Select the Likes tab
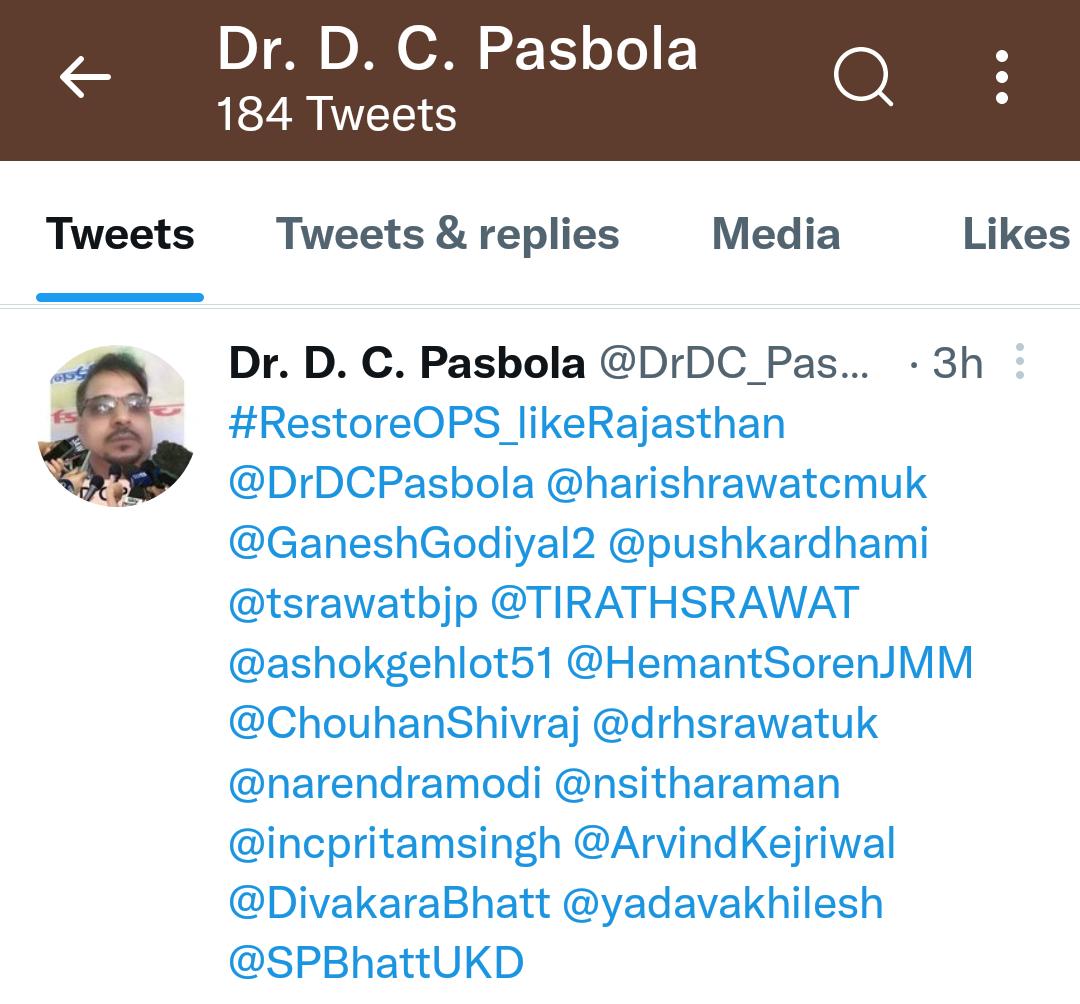Viewport: 1080px width, 1004px height. point(1017,234)
